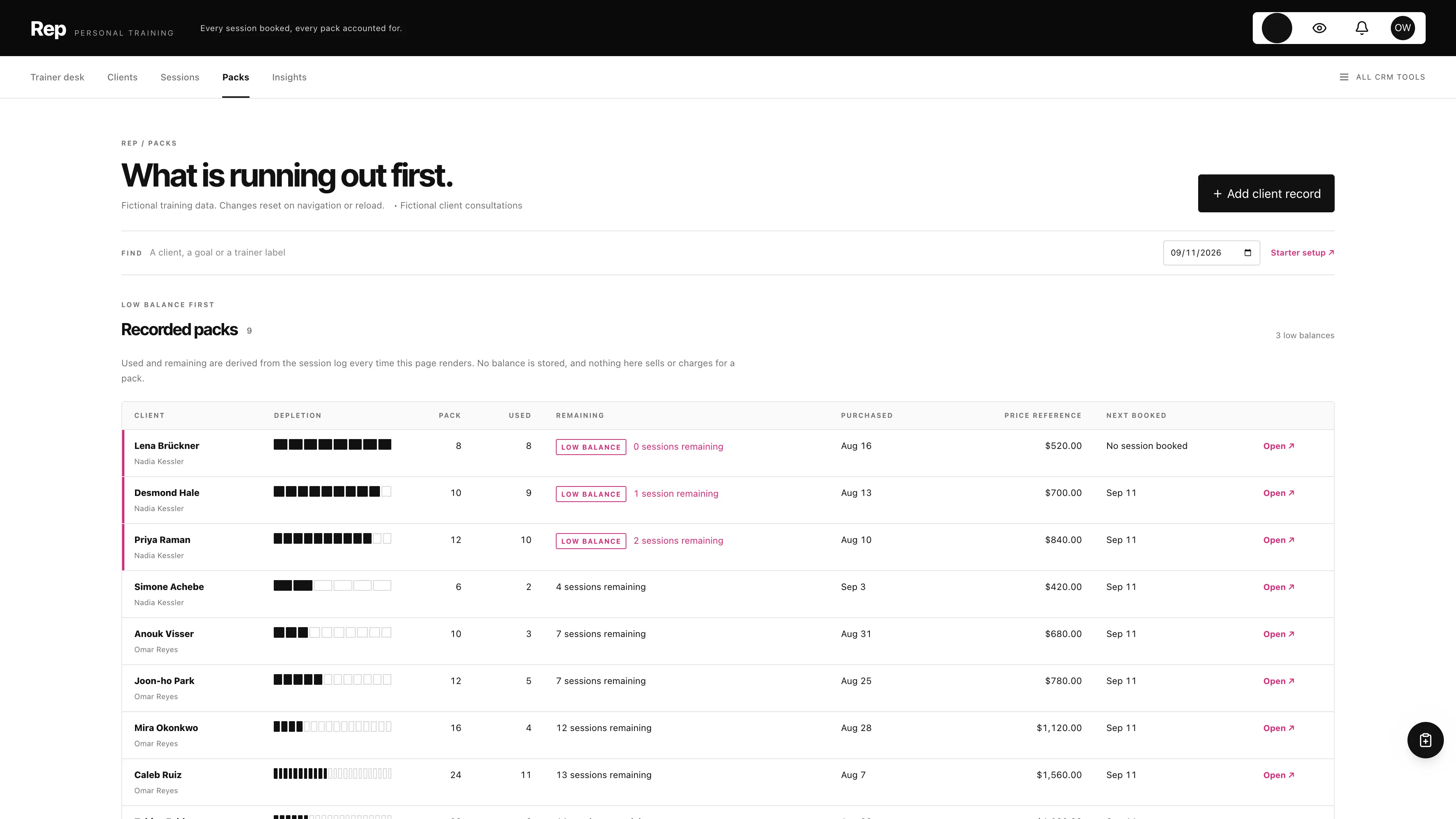The height and width of the screenshot is (819, 1456).
Task: Open Lena Brückner's pack record
Action: point(1279,446)
